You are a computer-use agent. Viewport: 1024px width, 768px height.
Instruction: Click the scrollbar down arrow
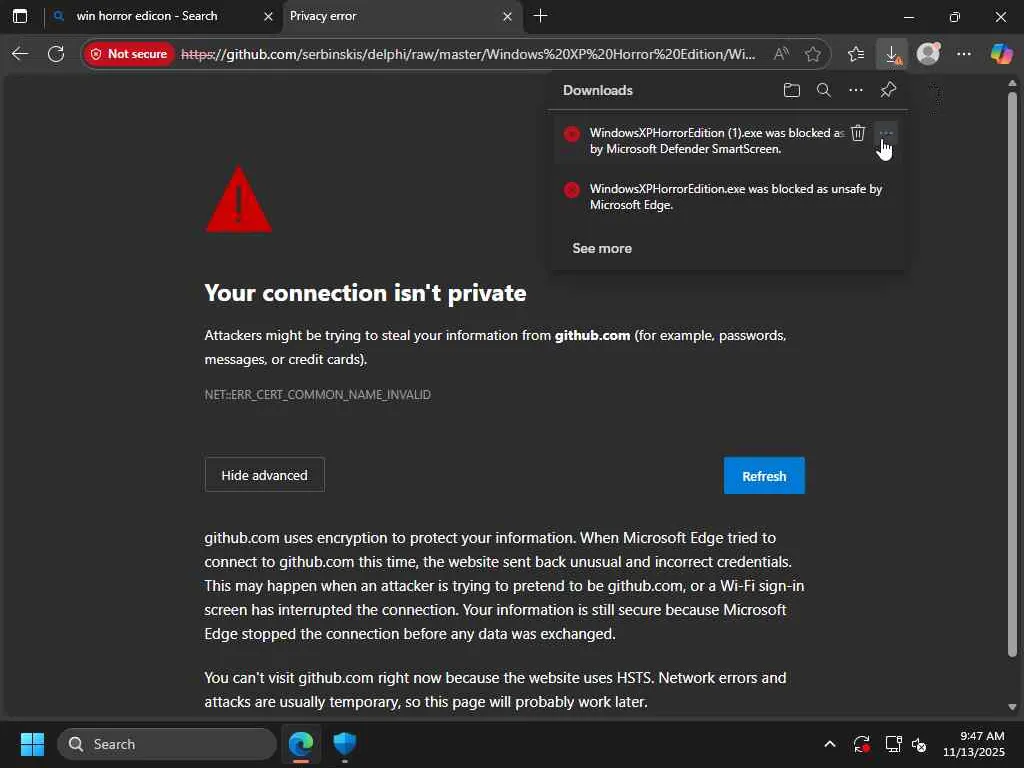(x=1012, y=707)
